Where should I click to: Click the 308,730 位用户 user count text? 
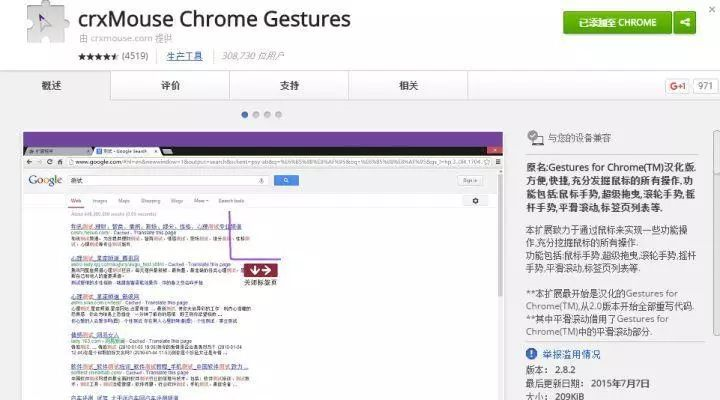tap(253, 56)
